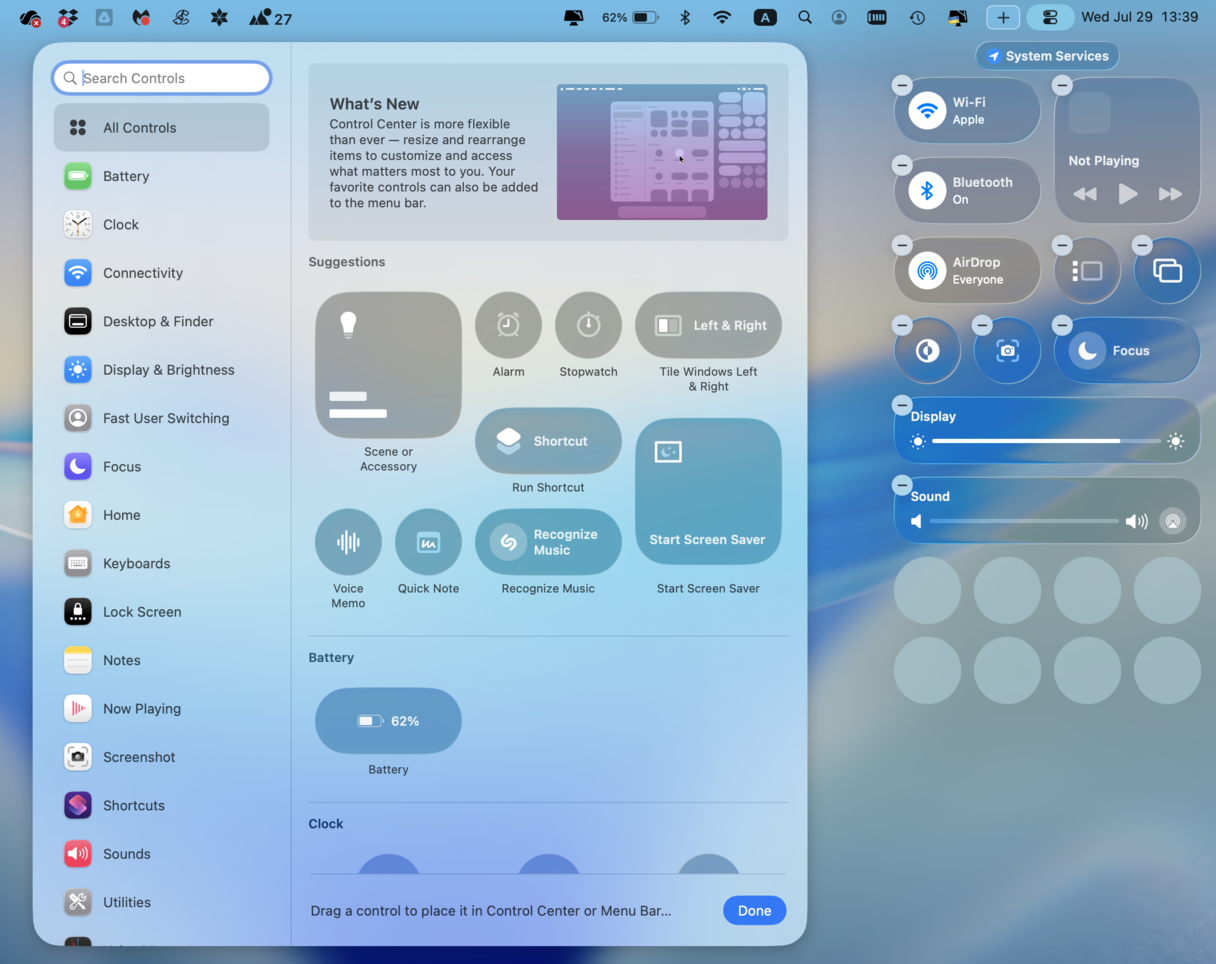Viewport: 1216px width, 964px height.
Task: Click the Search Controls field
Action: tap(161, 78)
